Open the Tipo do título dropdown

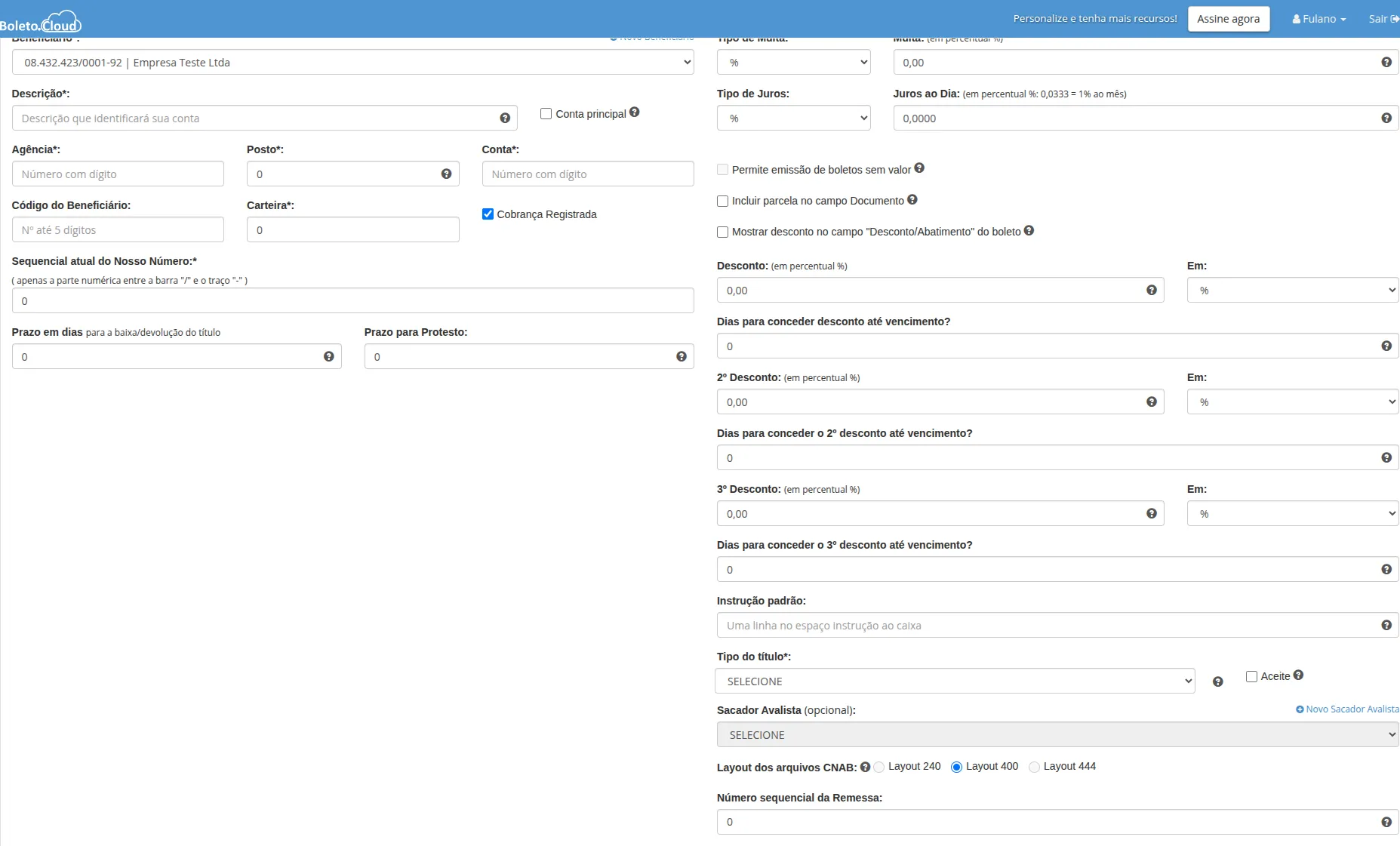tap(954, 681)
